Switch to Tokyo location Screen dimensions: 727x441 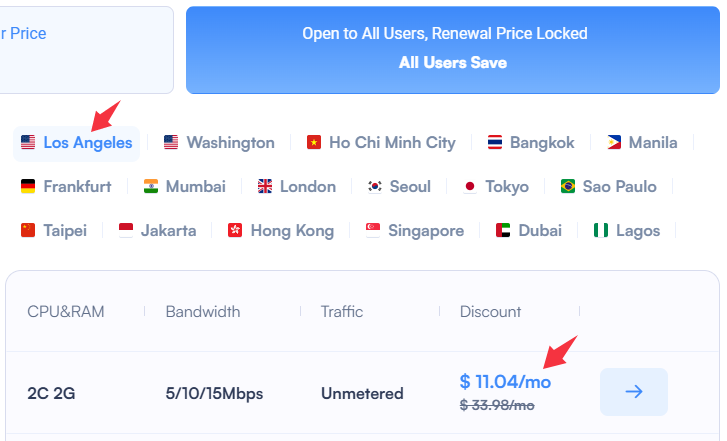tap(496, 186)
